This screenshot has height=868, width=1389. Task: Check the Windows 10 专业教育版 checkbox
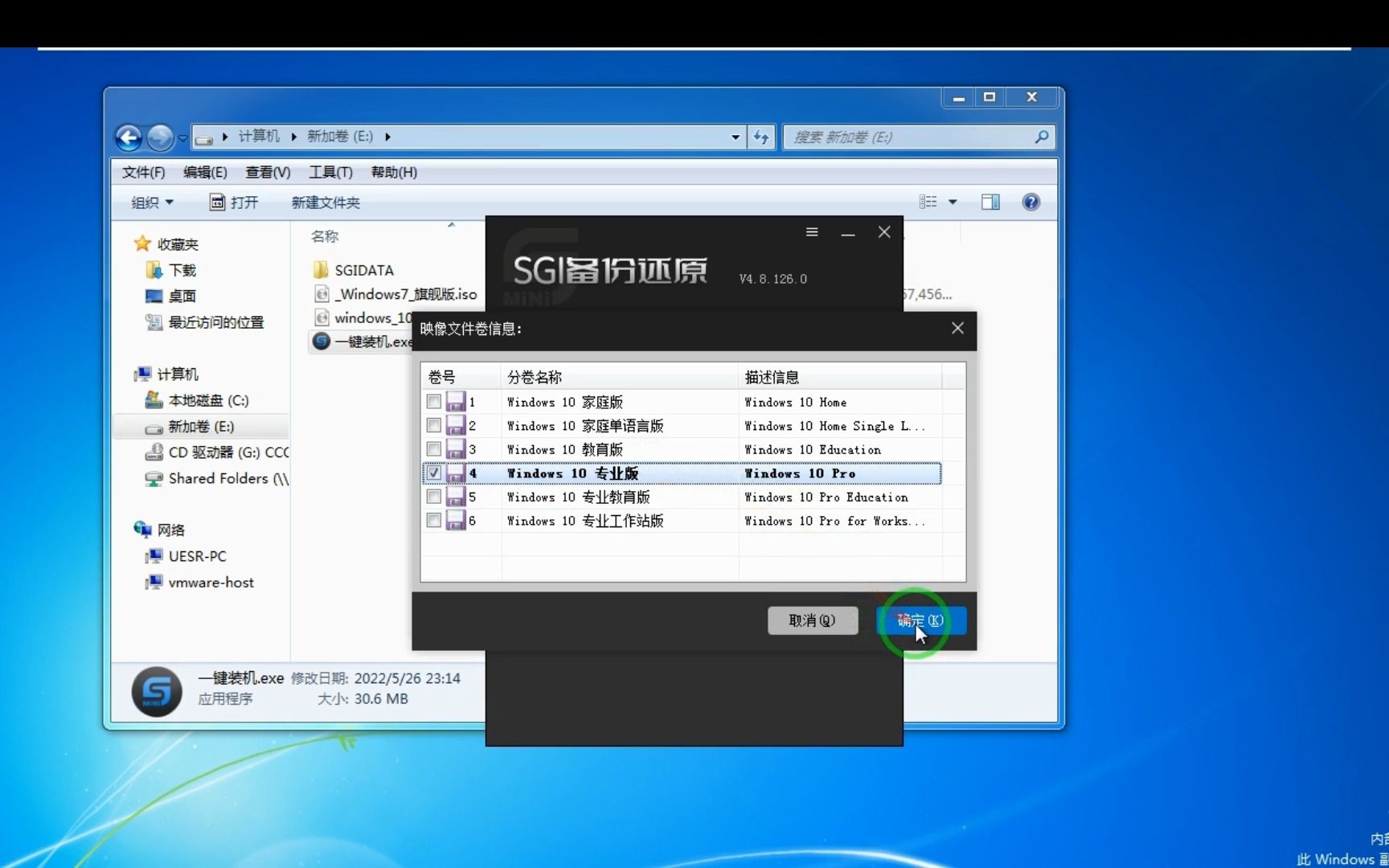click(x=434, y=497)
